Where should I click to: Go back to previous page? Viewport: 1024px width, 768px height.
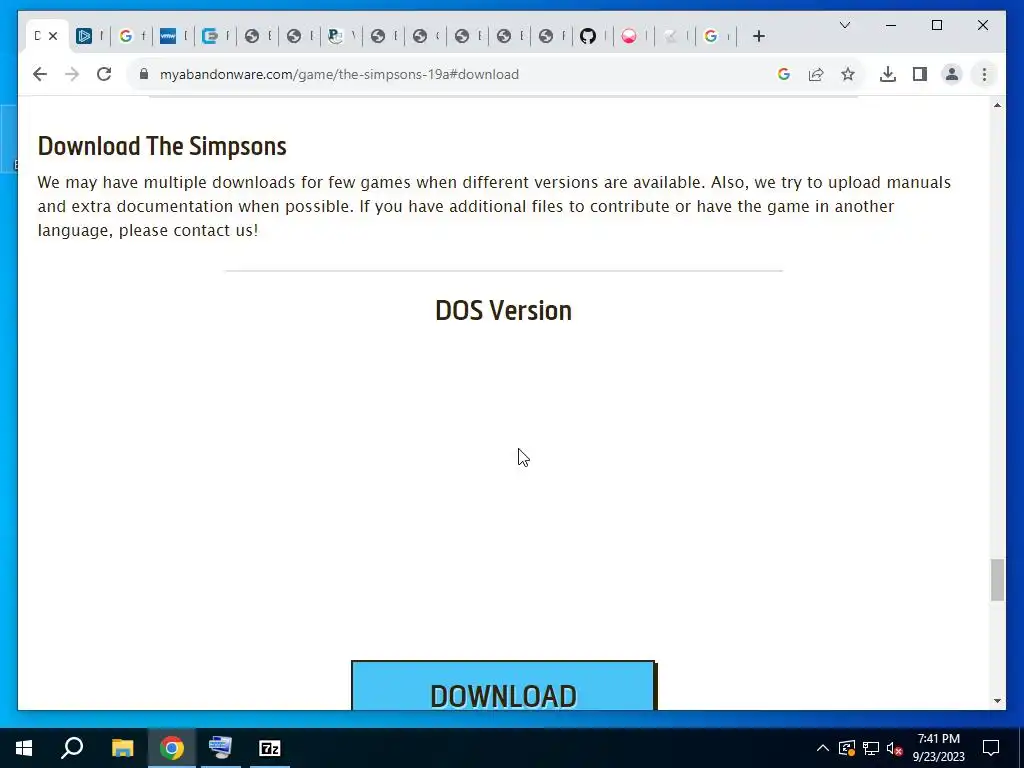(x=40, y=74)
